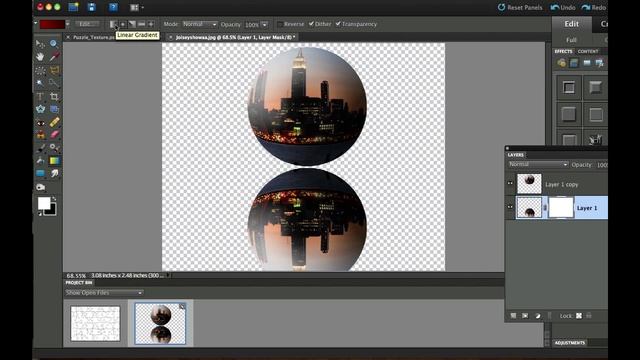Screen dimensions: 640x360
Task: Click the gradient Edit button
Action: tap(87, 24)
